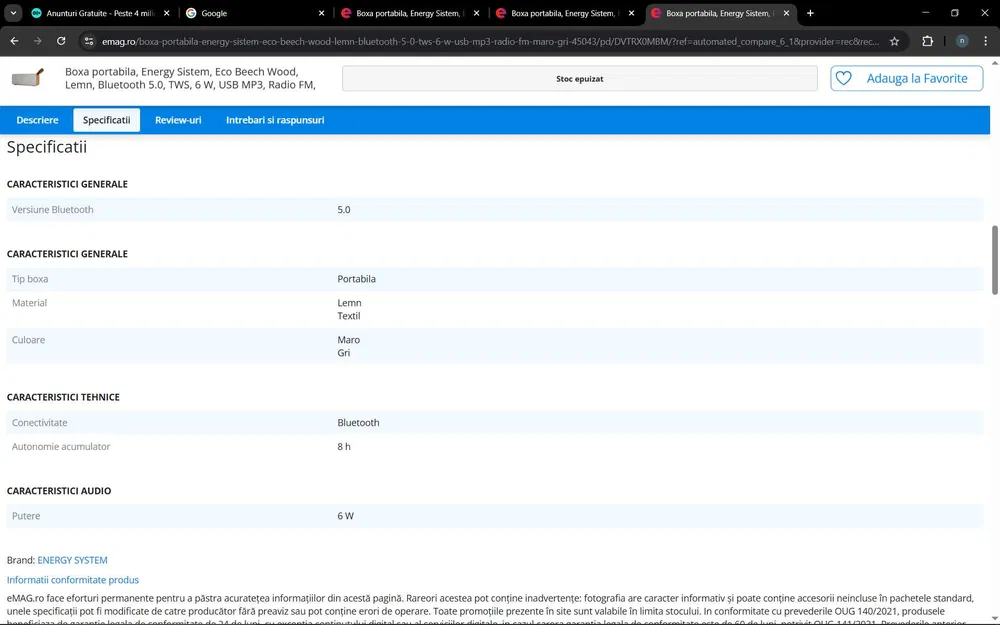
Task: Bookmark this page with star icon
Action: 894,41
